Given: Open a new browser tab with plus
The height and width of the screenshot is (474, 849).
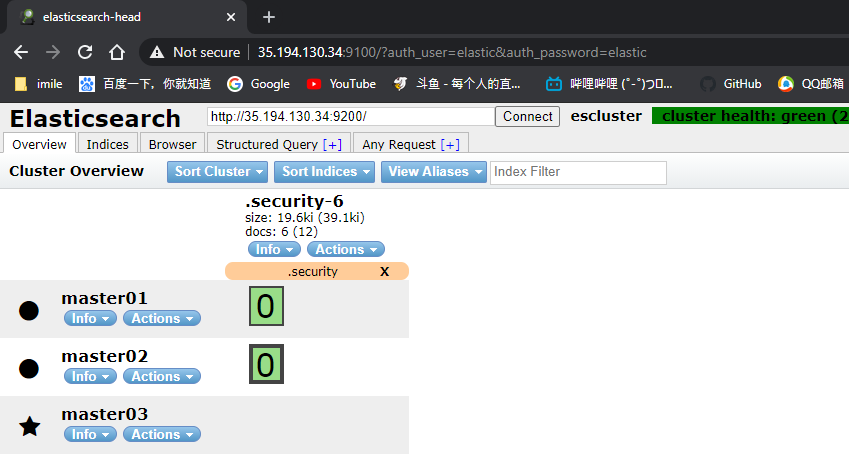Looking at the screenshot, I should (x=269, y=17).
